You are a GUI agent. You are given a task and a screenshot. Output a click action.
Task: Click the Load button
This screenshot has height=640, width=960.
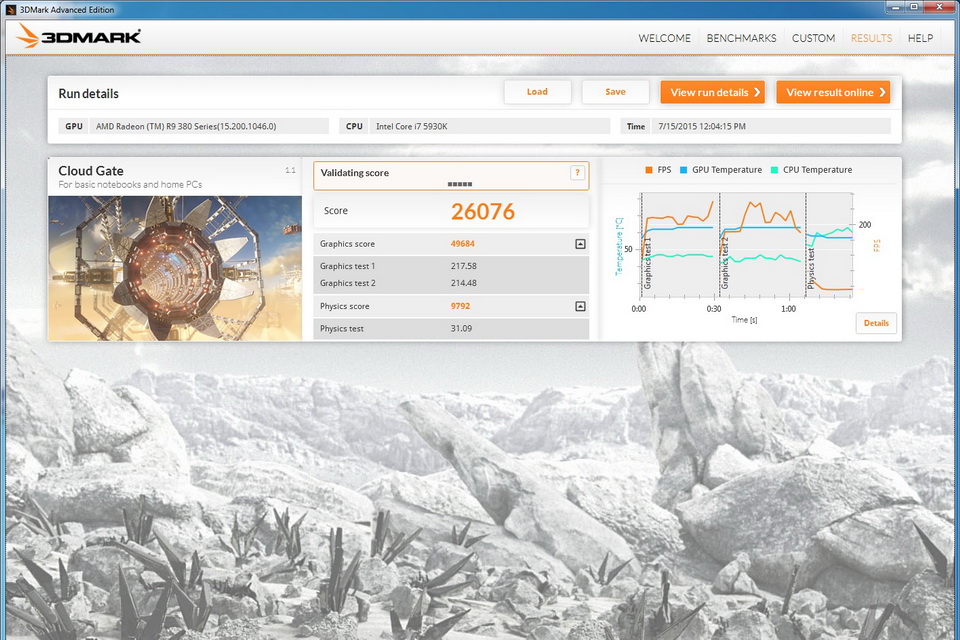tap(537, 92)
